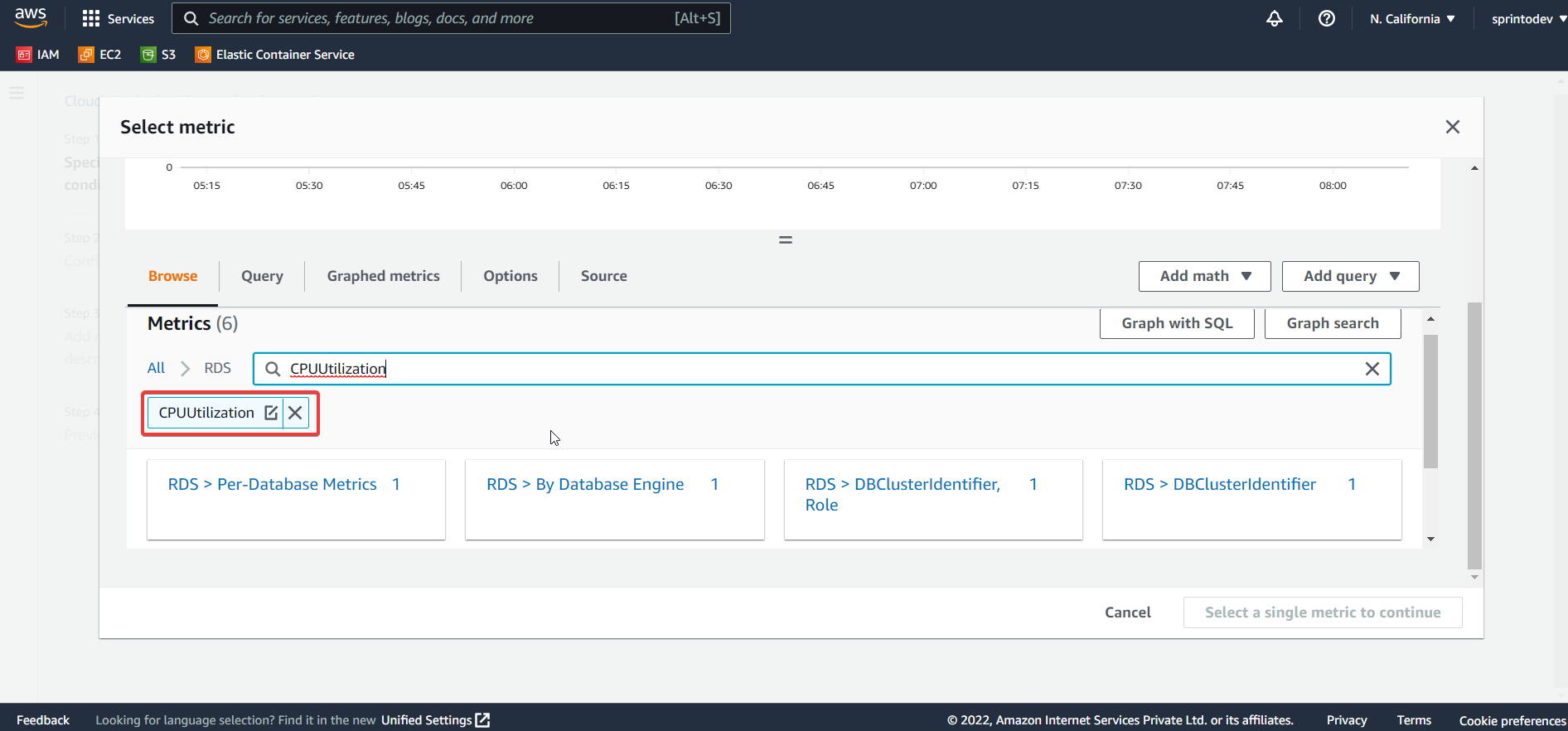1568x731 pixels.
Task: Open RDS > DBClusterIdentifier card
Action: click(1252, 500)
